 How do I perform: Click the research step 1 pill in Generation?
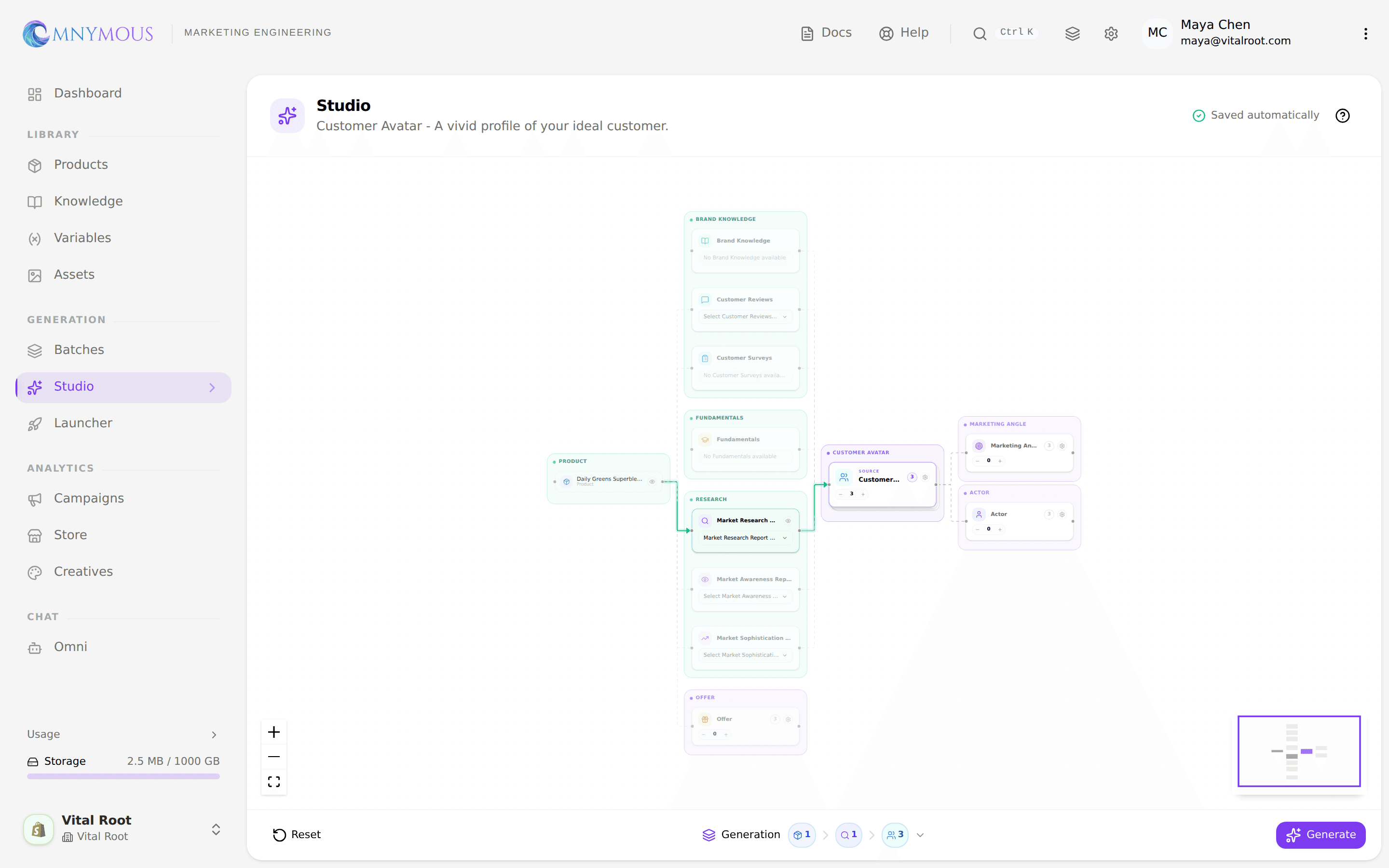coord(848,835)
